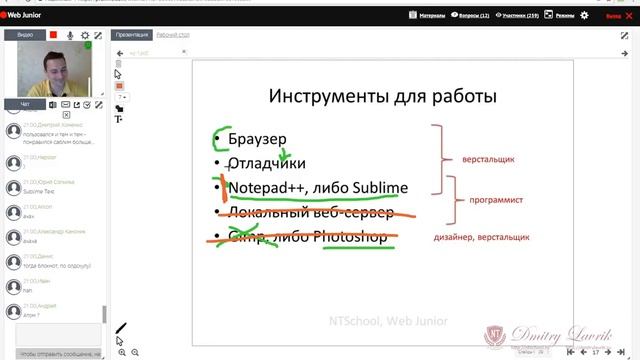Click the chat message box icon

point(65,105)
